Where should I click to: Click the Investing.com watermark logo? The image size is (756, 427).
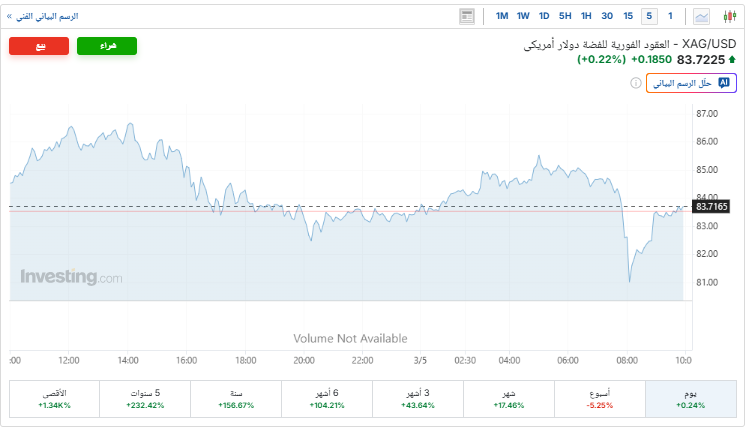coord(71,277)
